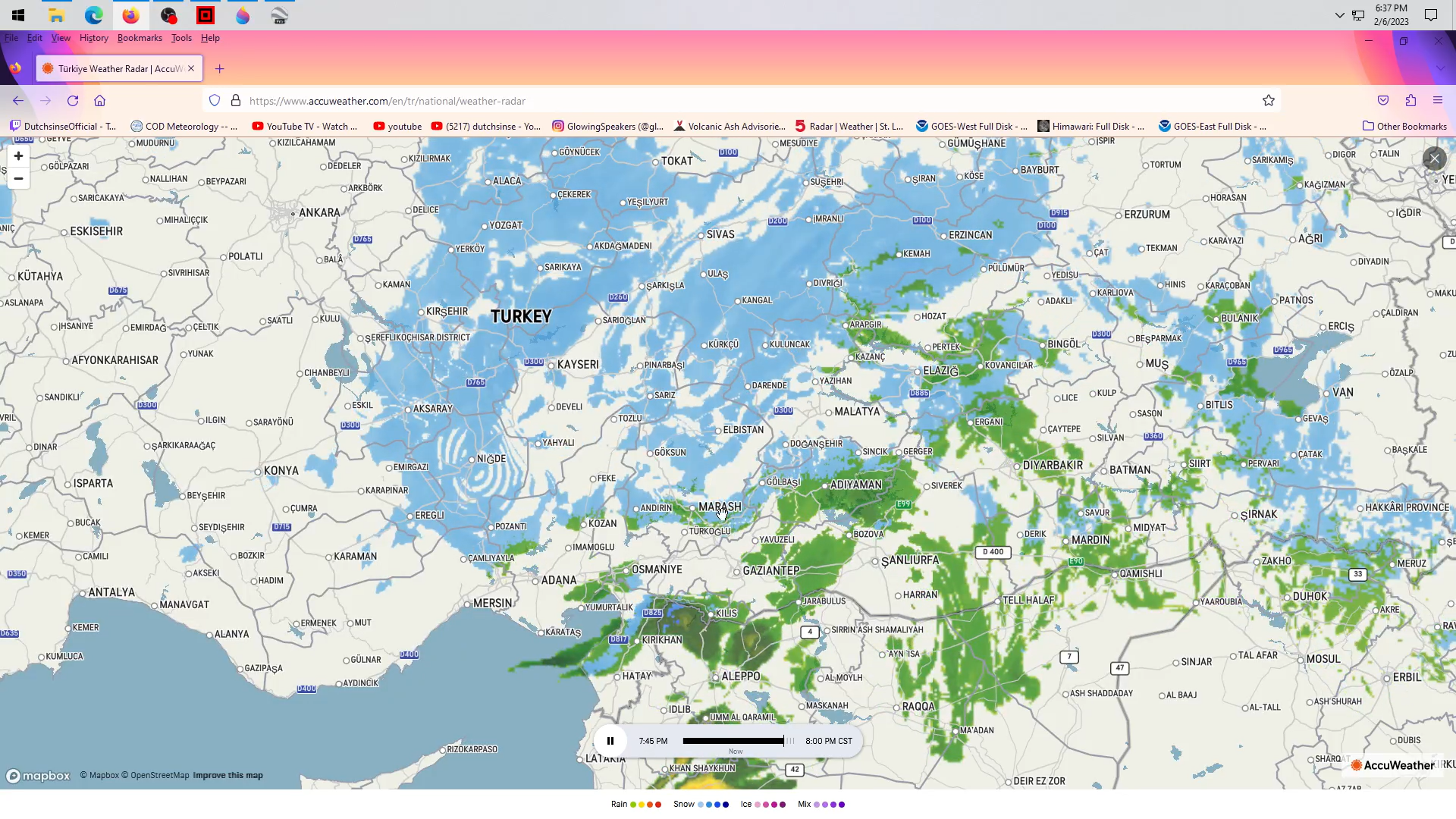1456x819 pixels.
Task: Open Radar Weather St. L bookmark
Action: coord(849,127)
